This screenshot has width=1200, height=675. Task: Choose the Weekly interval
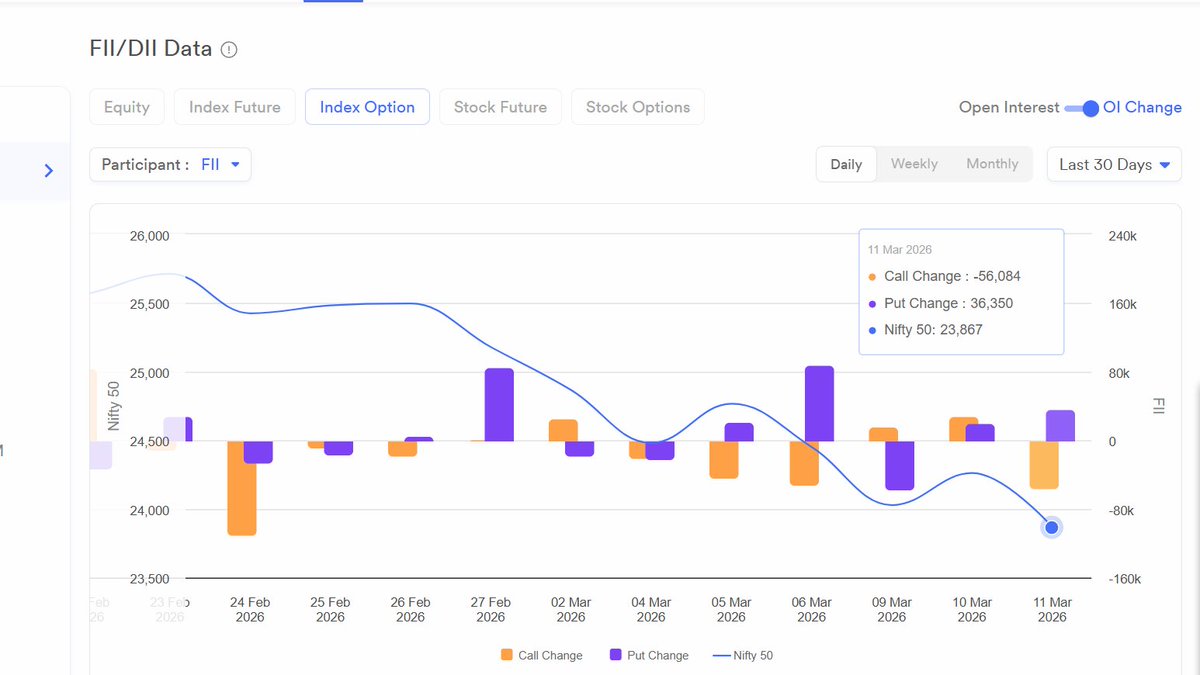click(x=914, y=164)
